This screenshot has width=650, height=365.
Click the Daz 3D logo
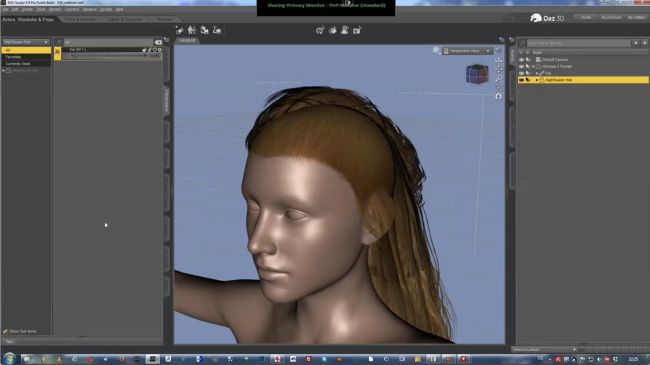point(547,18)
